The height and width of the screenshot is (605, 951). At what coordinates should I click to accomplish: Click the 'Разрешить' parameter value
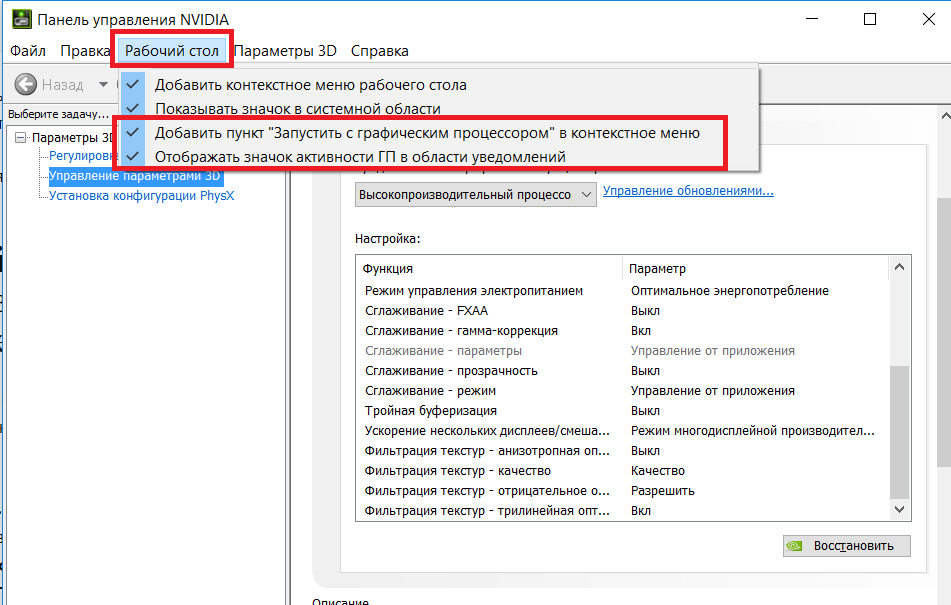(x=662, y=490)
